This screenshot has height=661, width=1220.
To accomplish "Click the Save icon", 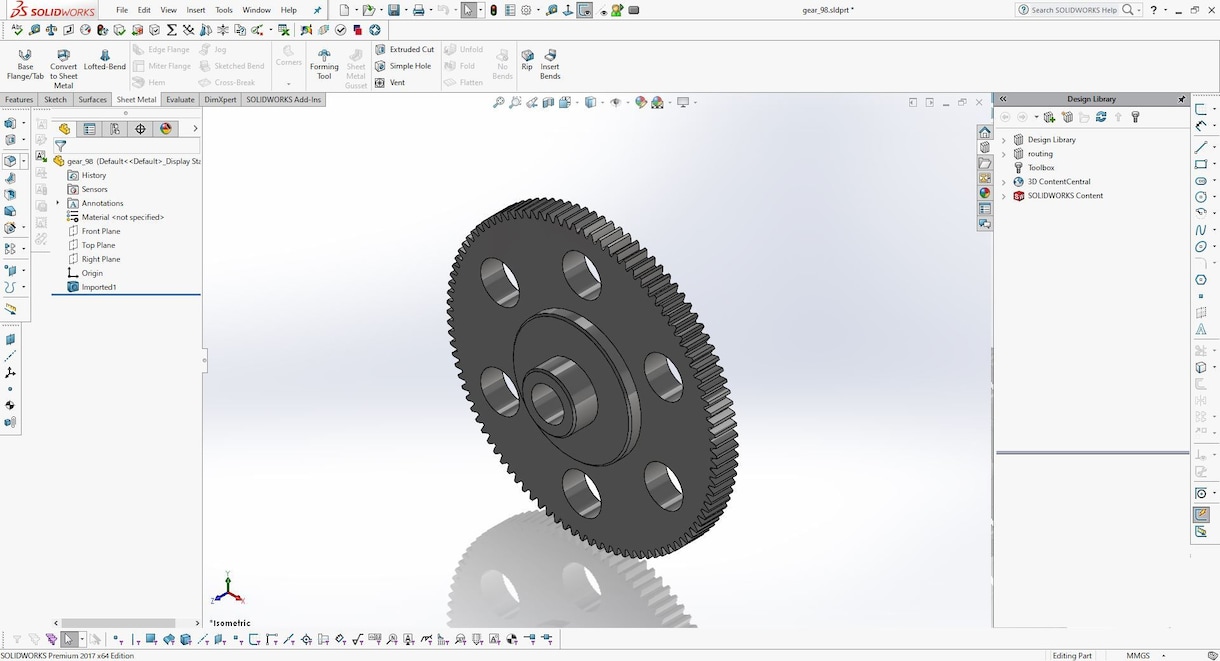I will (x=393, y=10).
